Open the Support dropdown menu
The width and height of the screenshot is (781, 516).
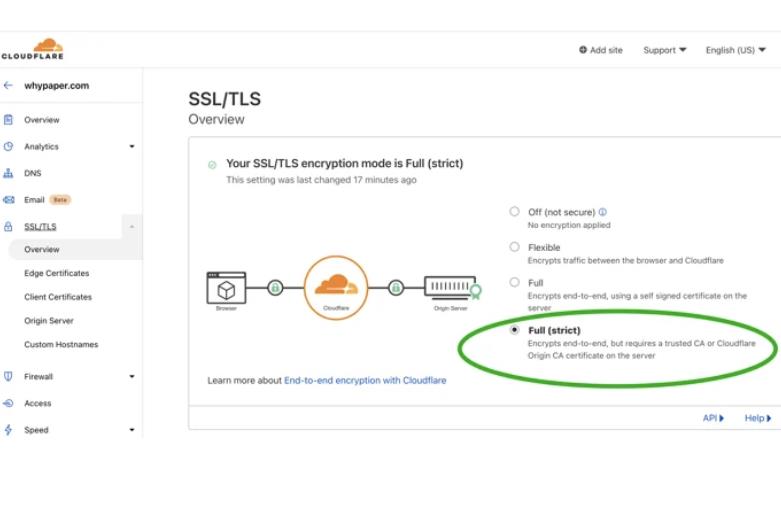(664, 50)
